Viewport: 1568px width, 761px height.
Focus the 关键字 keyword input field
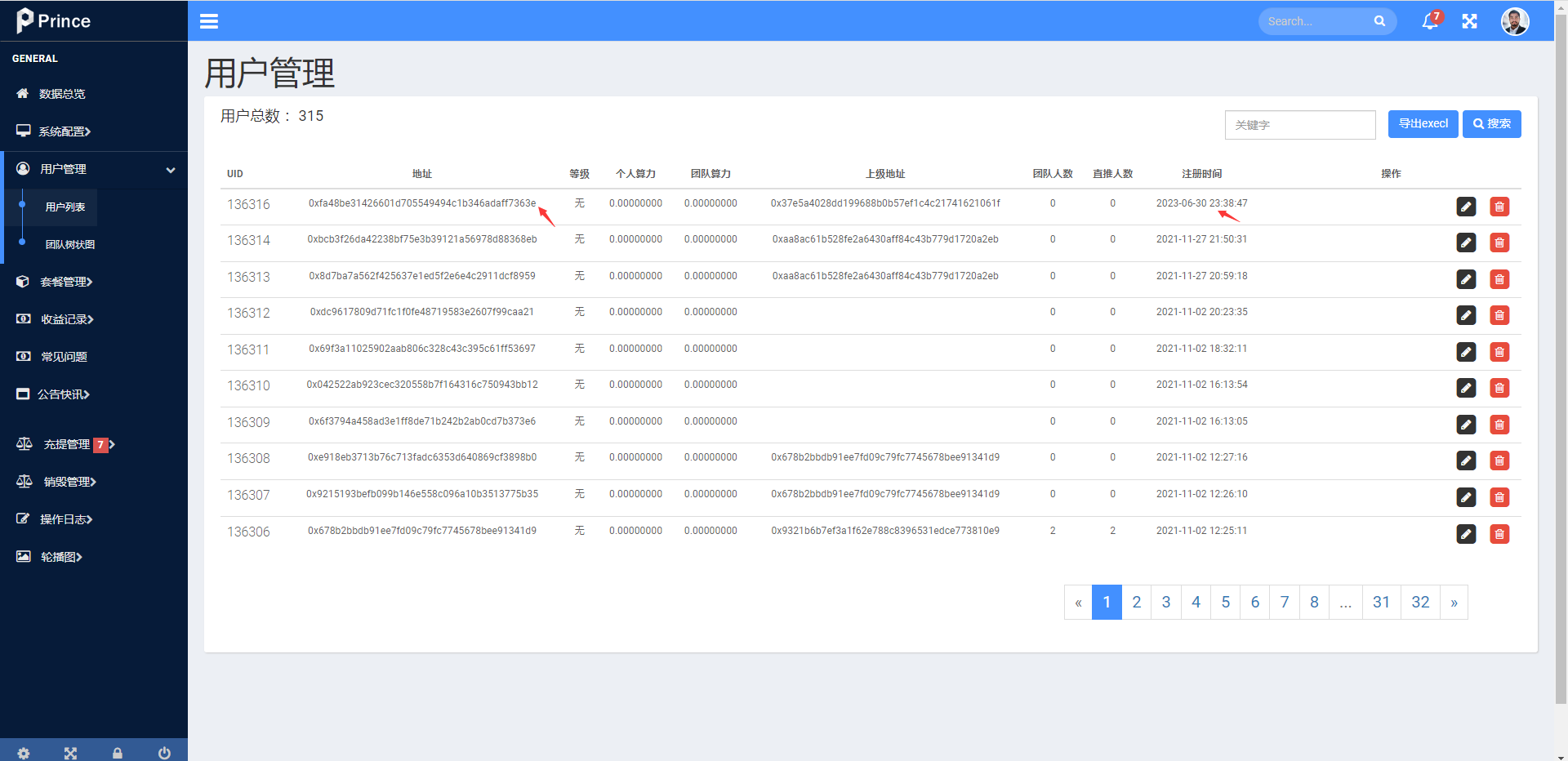pyautogui.click(x=1300, y=125)
